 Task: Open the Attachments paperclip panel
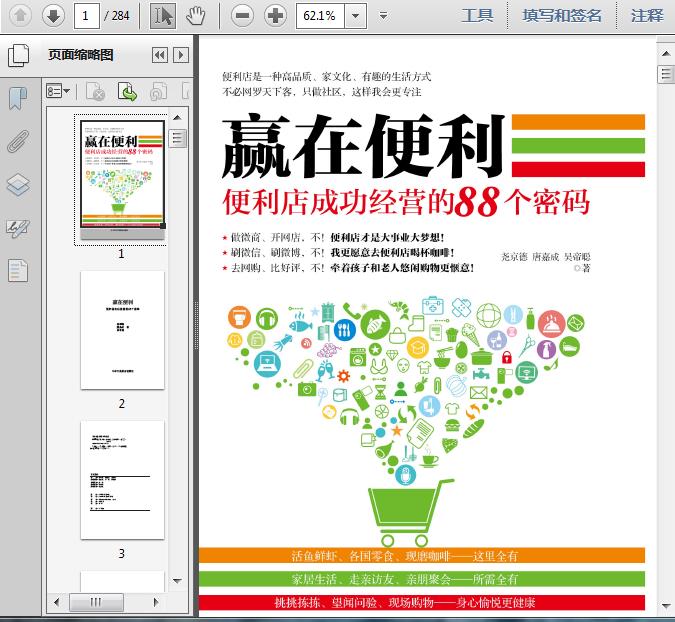[18, 142]
